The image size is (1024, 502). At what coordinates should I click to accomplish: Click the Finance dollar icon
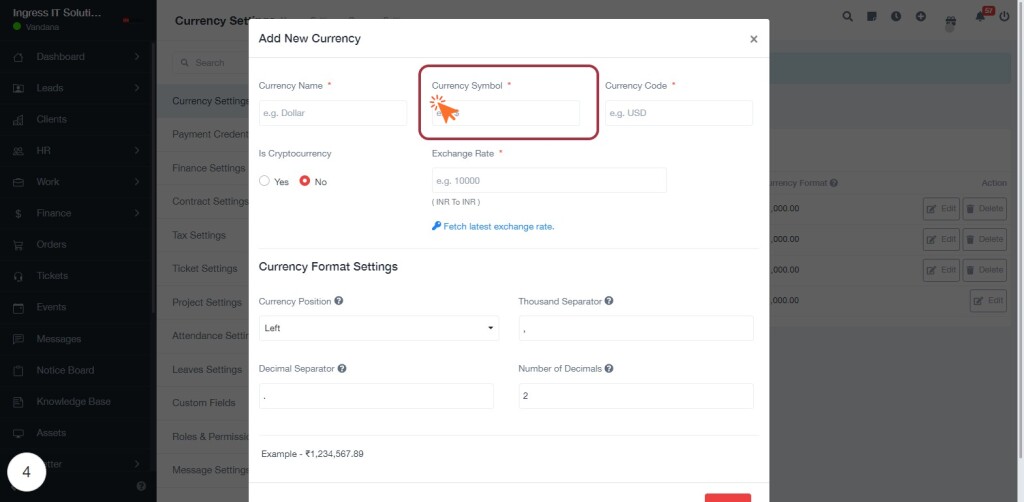pos(18,213)
